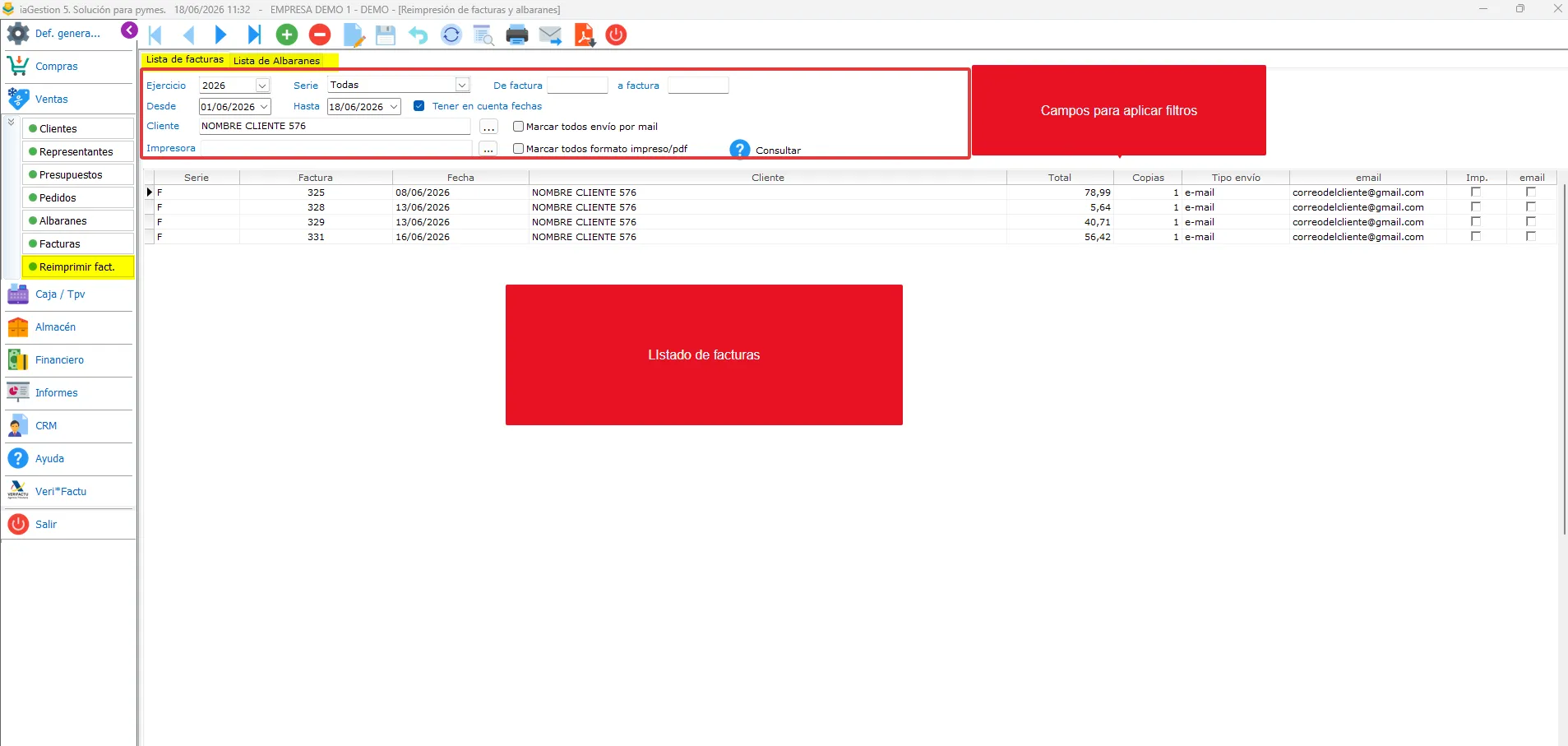The width and height of the screenshot is (1568, 746).
Task: Go to first record toolbar arrow
Action: pyautogui.click(x=155, y=35)
